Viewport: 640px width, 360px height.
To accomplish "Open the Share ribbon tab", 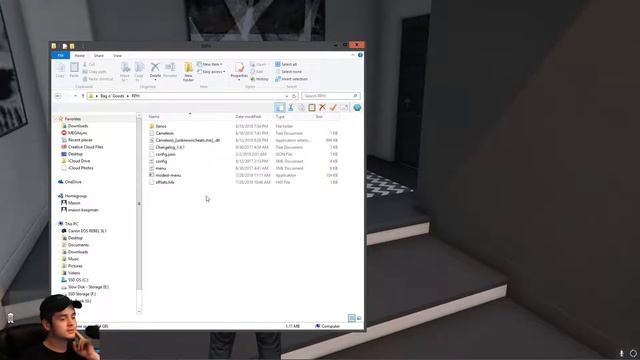I will tap(99, 56).
